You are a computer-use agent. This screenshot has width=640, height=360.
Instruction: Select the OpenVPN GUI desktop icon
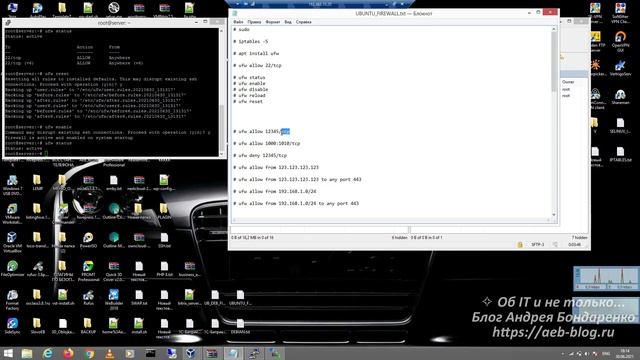pos(620,42)
